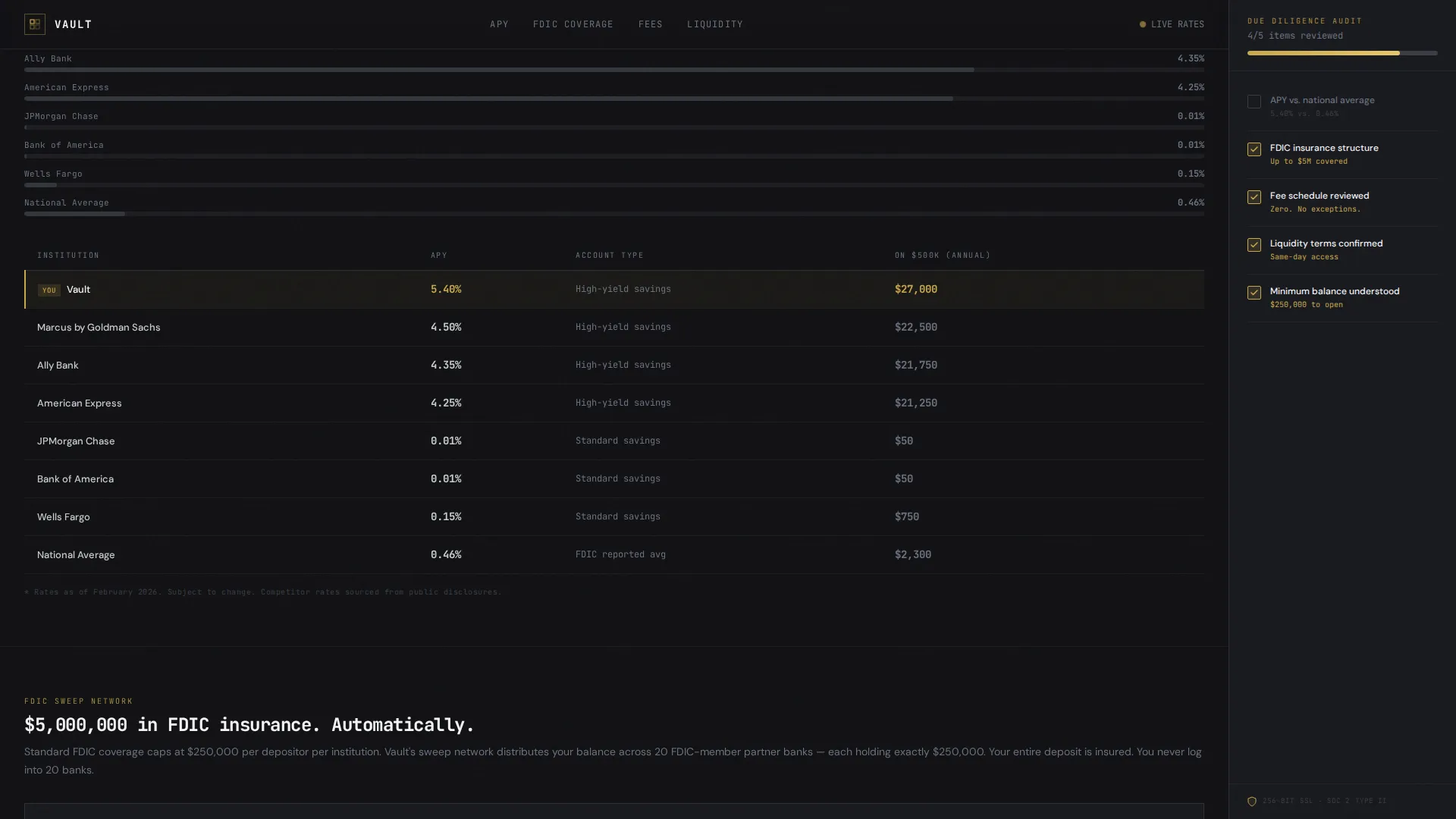Go to FDIC Coverage nav section
1456x819 pixels.
(573, 24)
